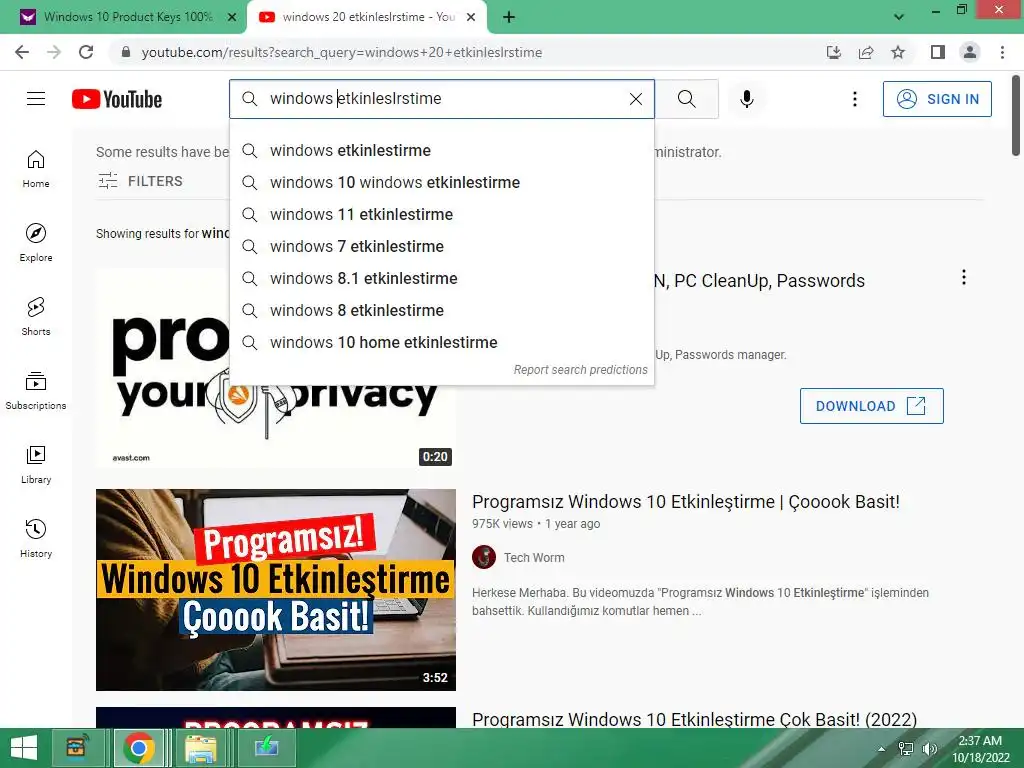Start voice search with microphone icon
Viewport: 1024px width, 768px height.
click(x=747, y=99)
